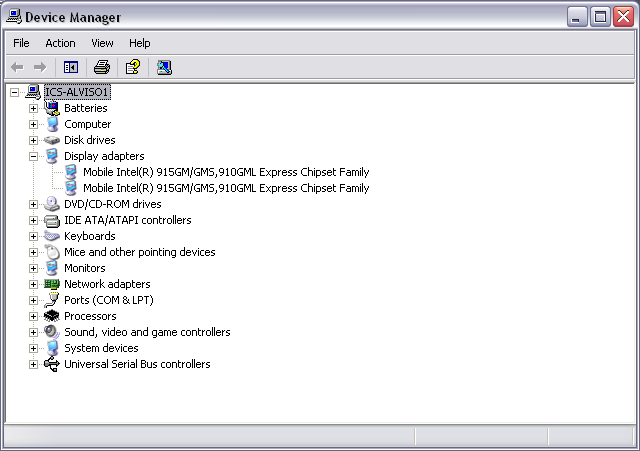
Task: Expand the System devices node
Action: [33, 348]
